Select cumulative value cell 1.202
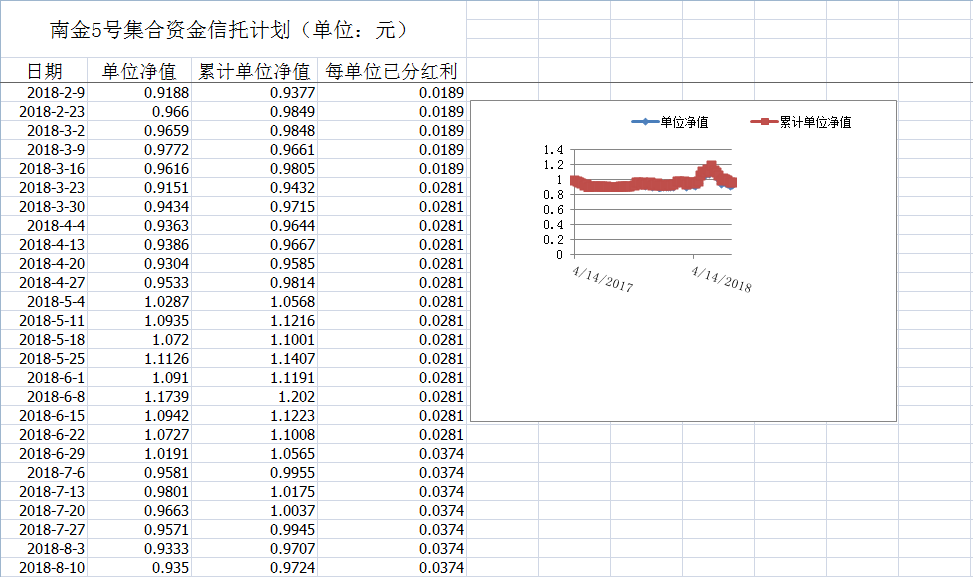973x577 pixels. click(x=254, y=396)
